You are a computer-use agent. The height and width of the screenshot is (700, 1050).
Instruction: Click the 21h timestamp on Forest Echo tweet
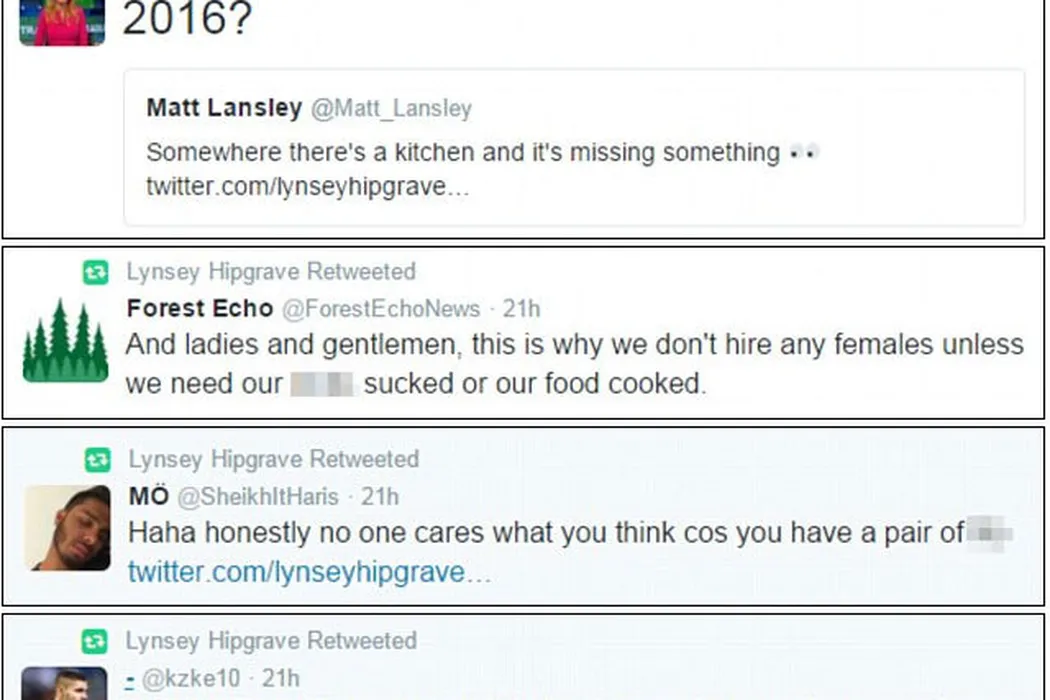(521, 309)
